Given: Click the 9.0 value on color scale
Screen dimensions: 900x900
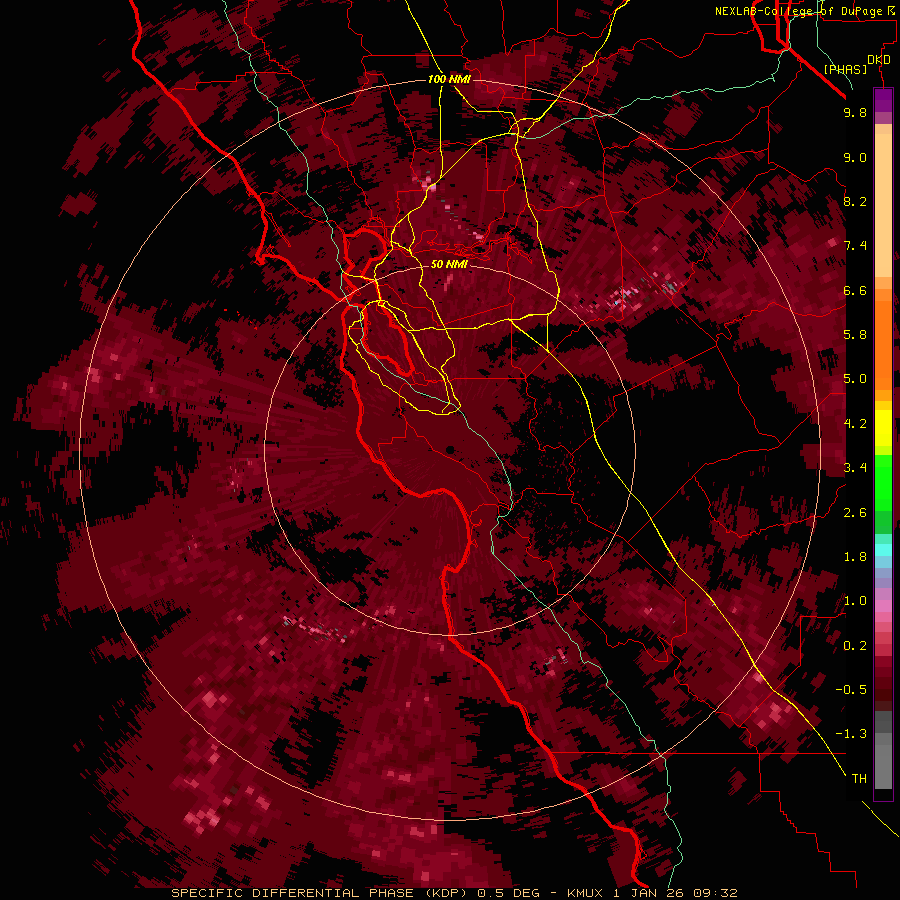Looking at the screenshot, I should (855, 157).
